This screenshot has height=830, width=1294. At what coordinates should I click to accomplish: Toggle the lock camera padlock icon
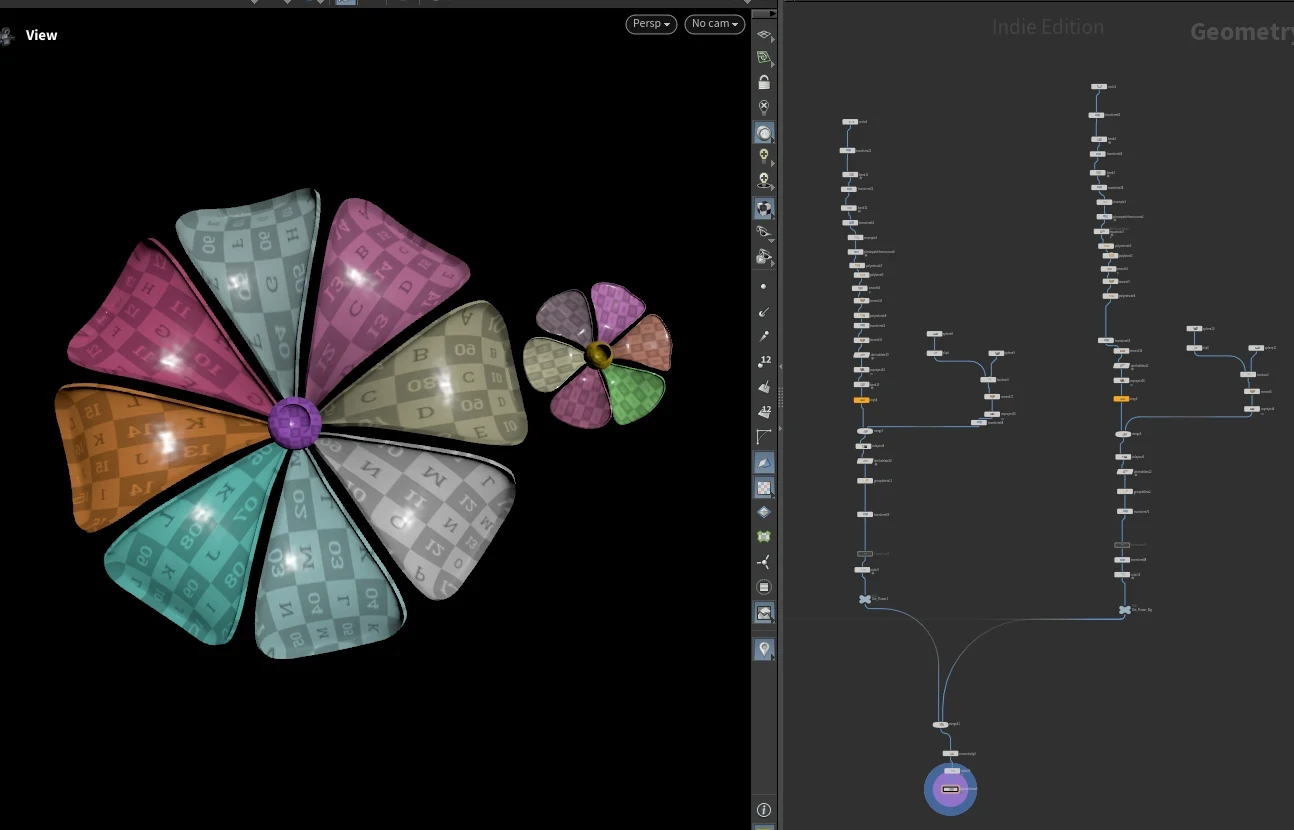click(764, 82)
